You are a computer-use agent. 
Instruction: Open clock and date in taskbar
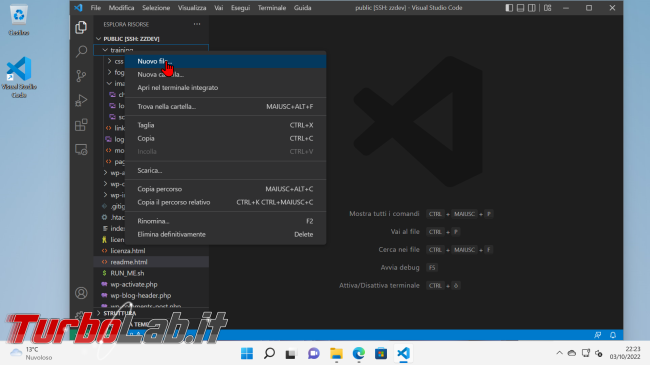click(x=625, y=353)
